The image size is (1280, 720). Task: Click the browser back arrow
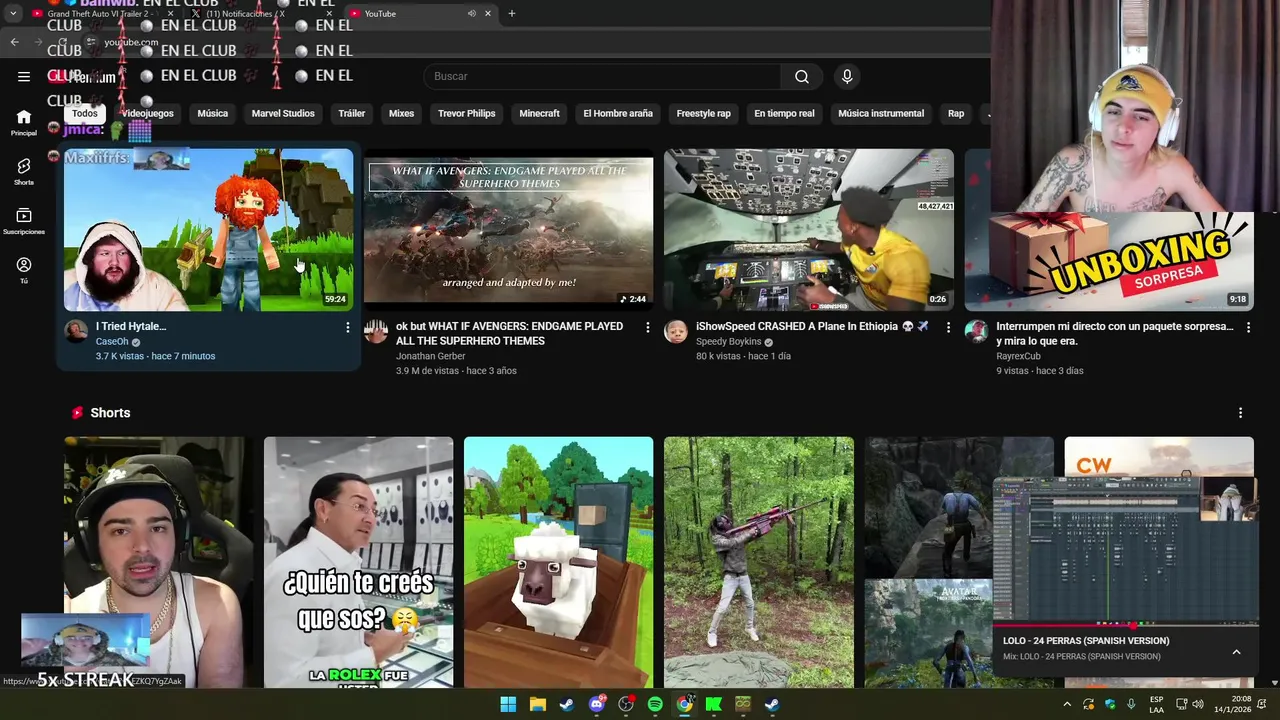tap(14, 42)
